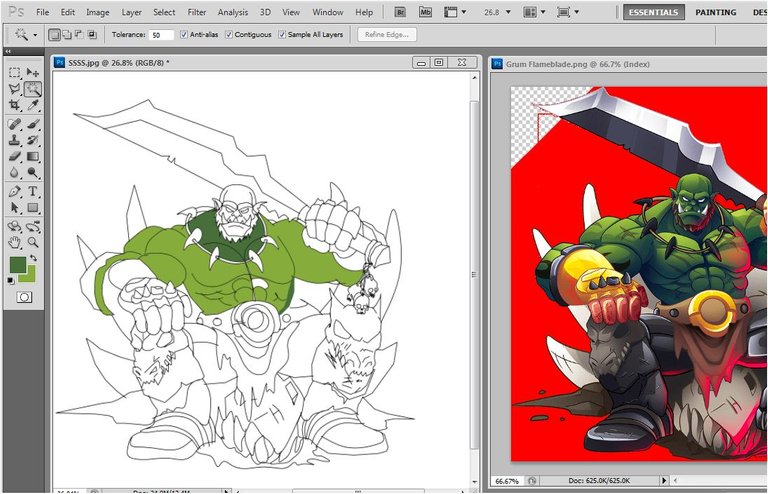The image size is (768, 494).
Task: Select the 3D Camera Rotate tool
Action: click(x=33, y=226)
